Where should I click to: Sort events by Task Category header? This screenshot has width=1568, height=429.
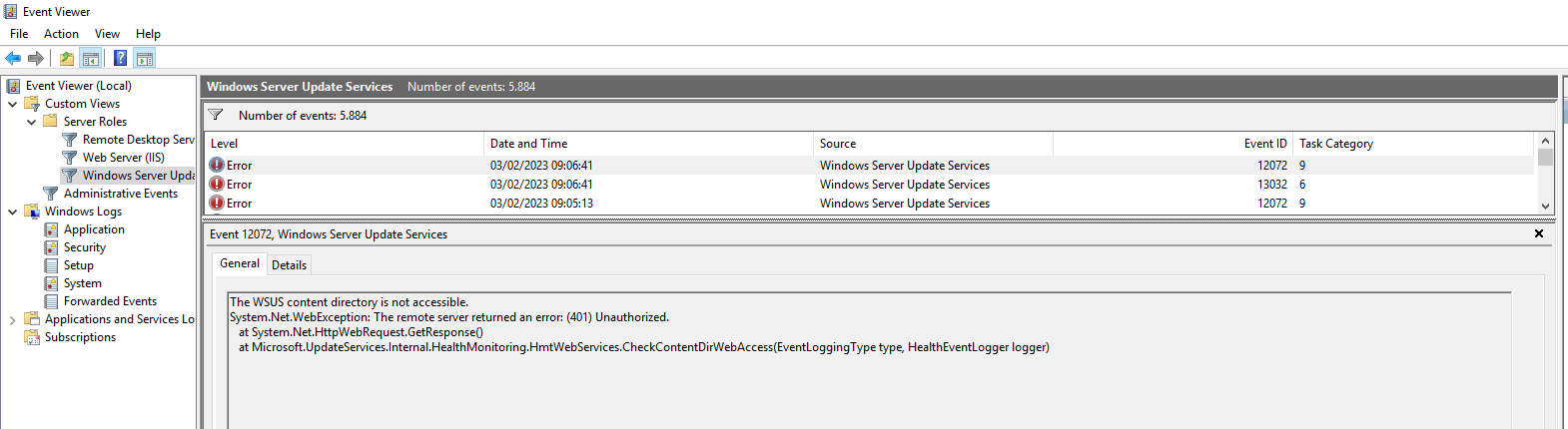1413,144
